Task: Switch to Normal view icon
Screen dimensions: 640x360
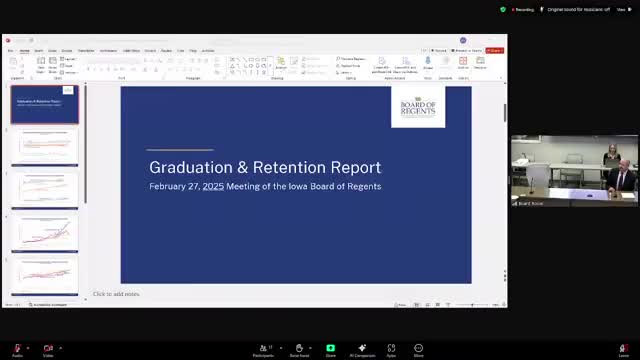Action: click(417, 305)
